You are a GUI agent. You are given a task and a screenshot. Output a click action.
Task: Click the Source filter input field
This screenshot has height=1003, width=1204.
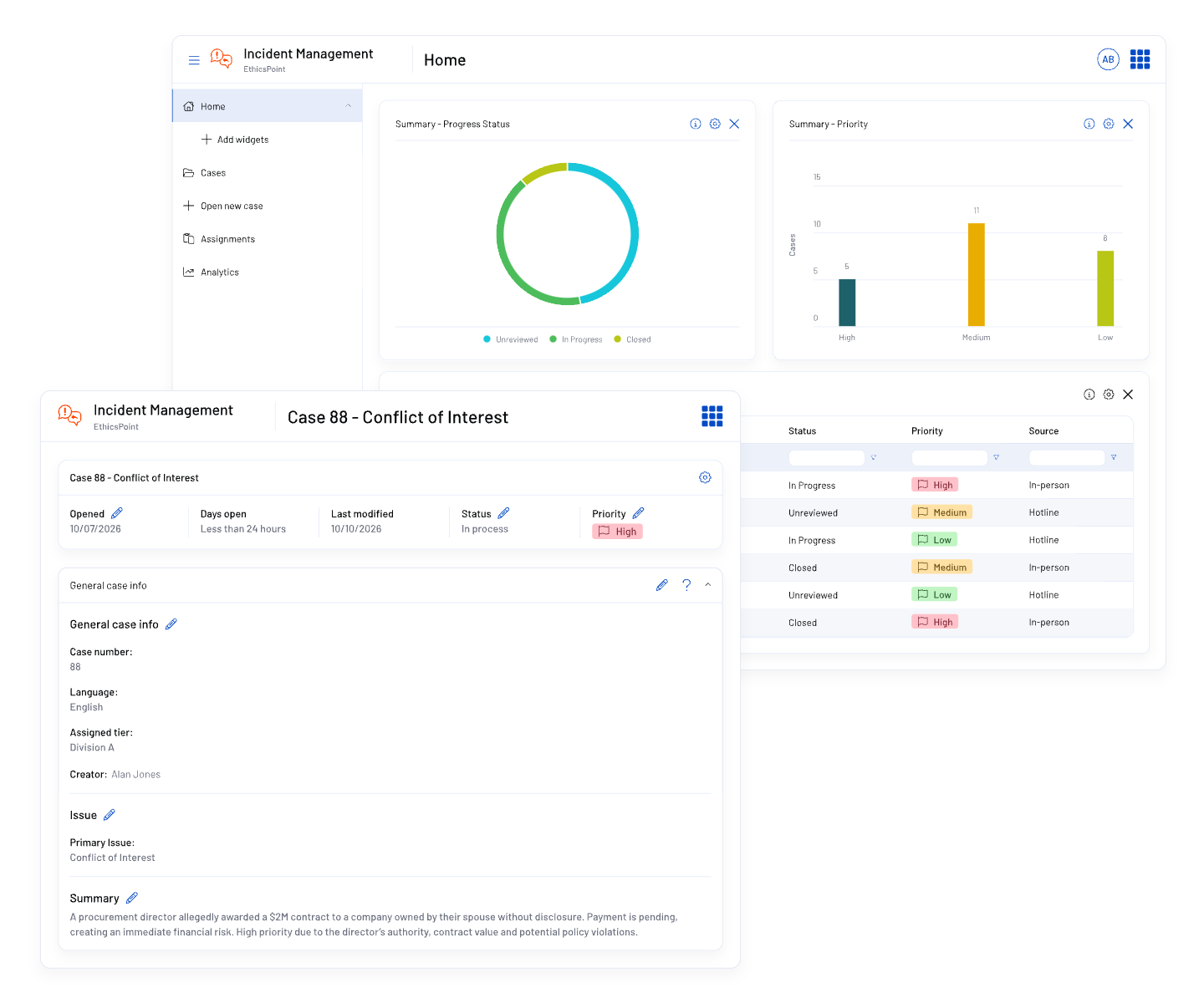click(1067, 458)
